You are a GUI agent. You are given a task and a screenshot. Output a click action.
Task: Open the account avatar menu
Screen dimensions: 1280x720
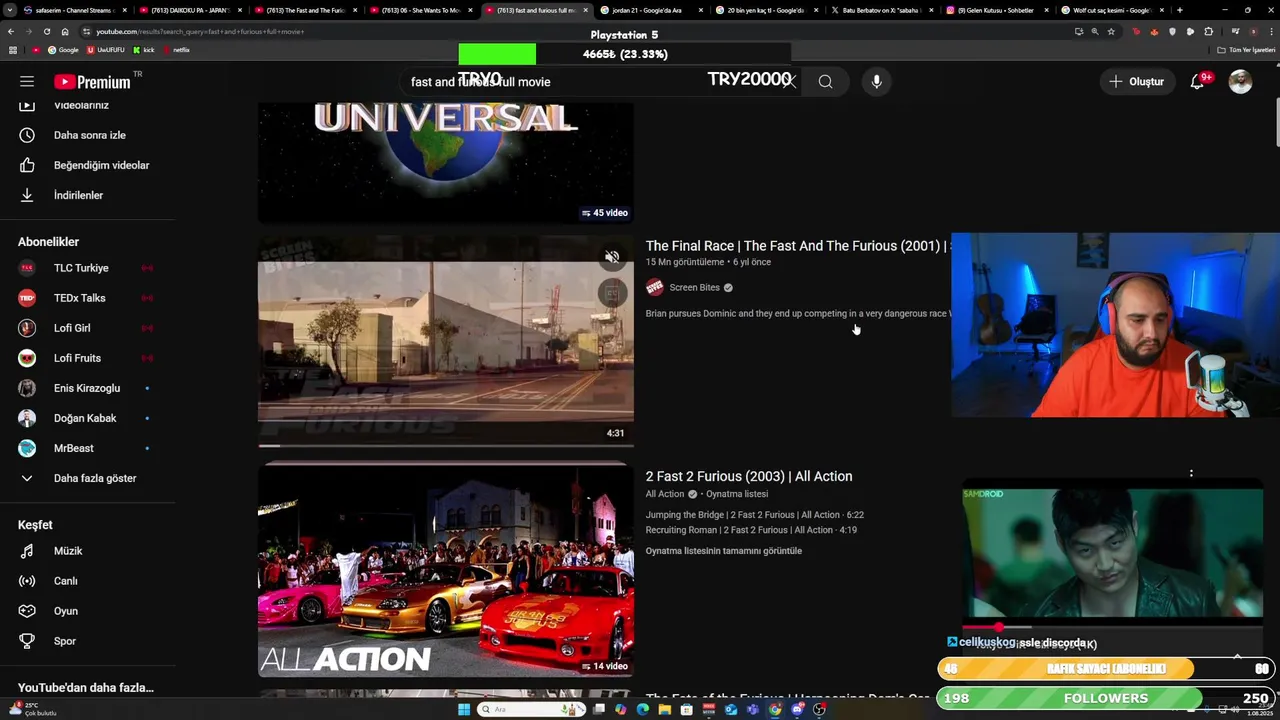pos(1240,81)
